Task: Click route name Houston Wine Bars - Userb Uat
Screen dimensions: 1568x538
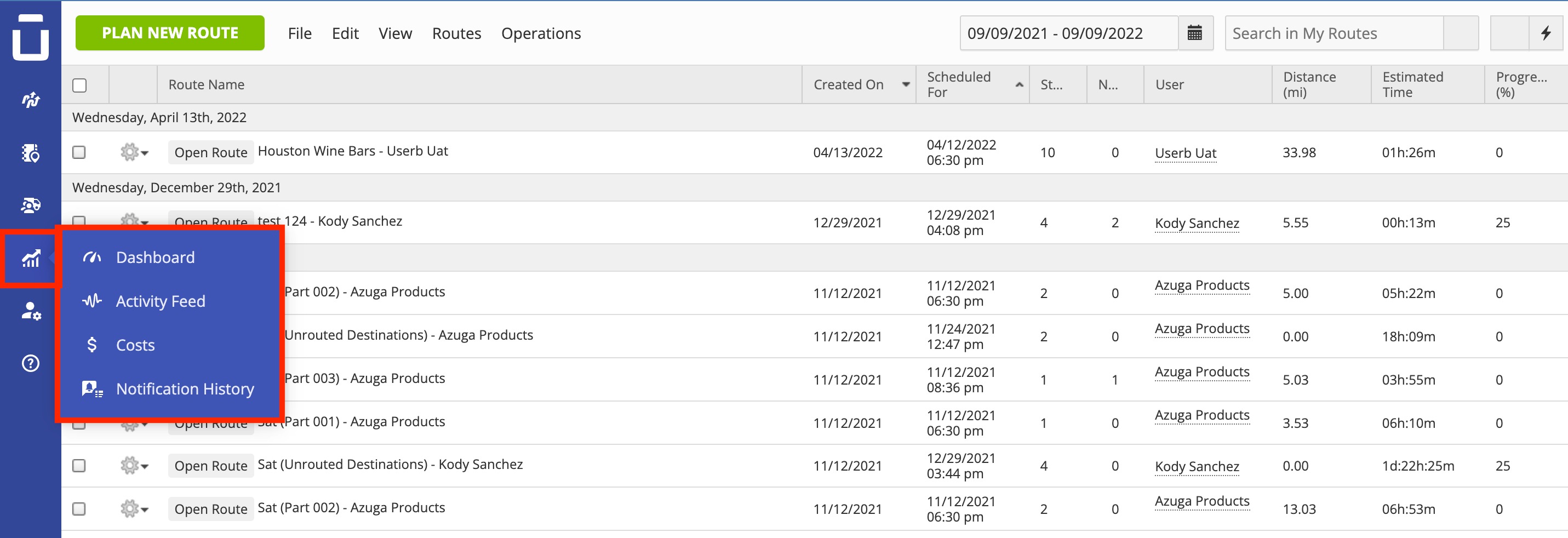Action: (353, 151)
